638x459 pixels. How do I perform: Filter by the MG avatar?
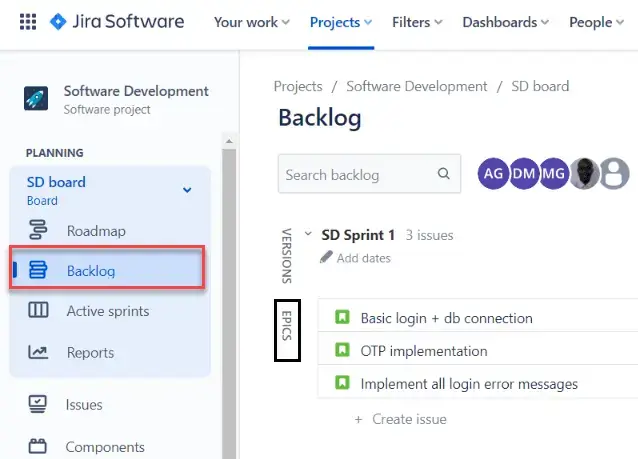tap(553, 174)
